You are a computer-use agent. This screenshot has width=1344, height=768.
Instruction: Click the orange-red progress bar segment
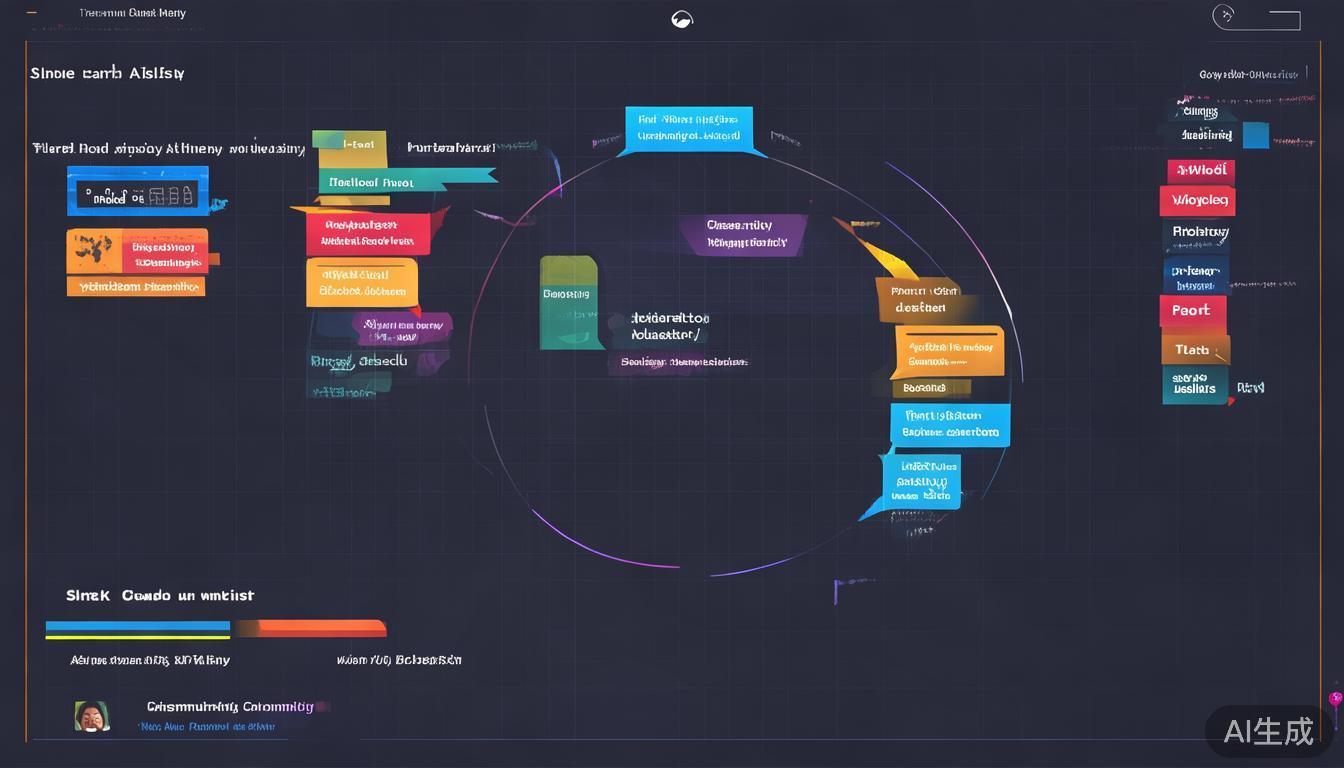311,629
